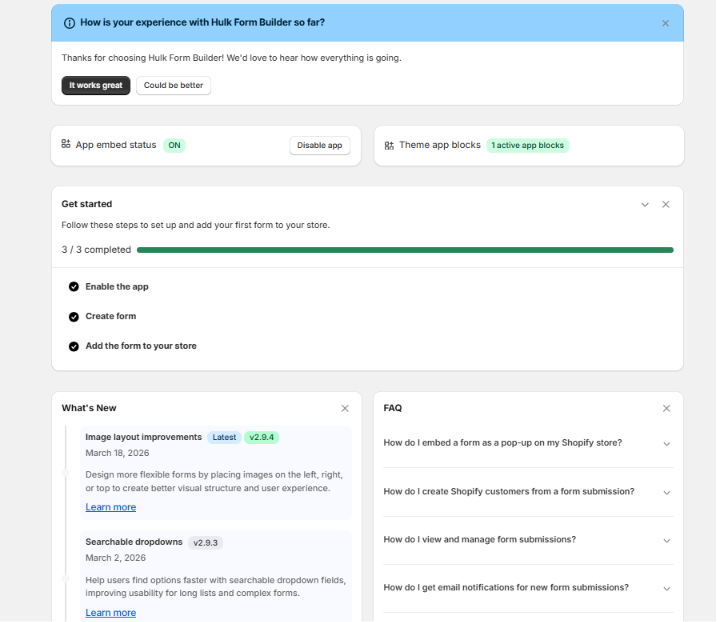
Task: Click the 'Image layout improvements' heading
Action: [x=144, y=437]
